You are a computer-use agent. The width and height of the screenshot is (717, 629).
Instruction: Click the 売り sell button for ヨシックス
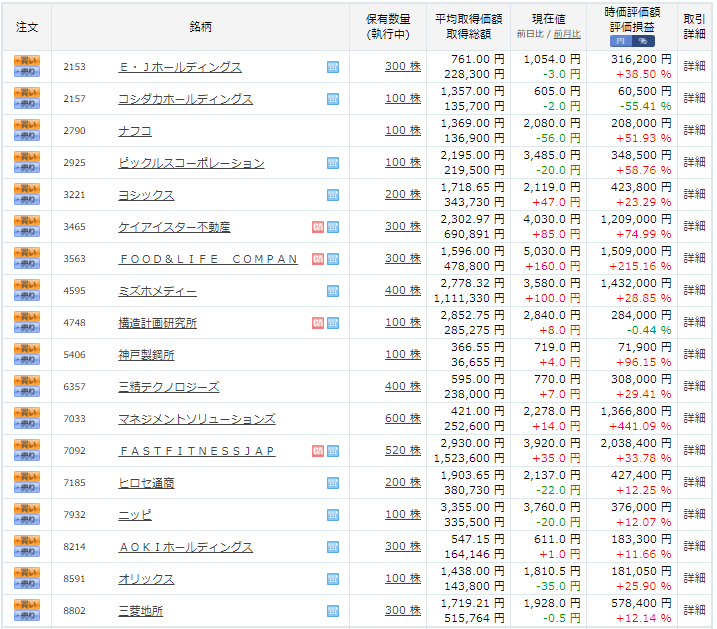tap(27, 200)
